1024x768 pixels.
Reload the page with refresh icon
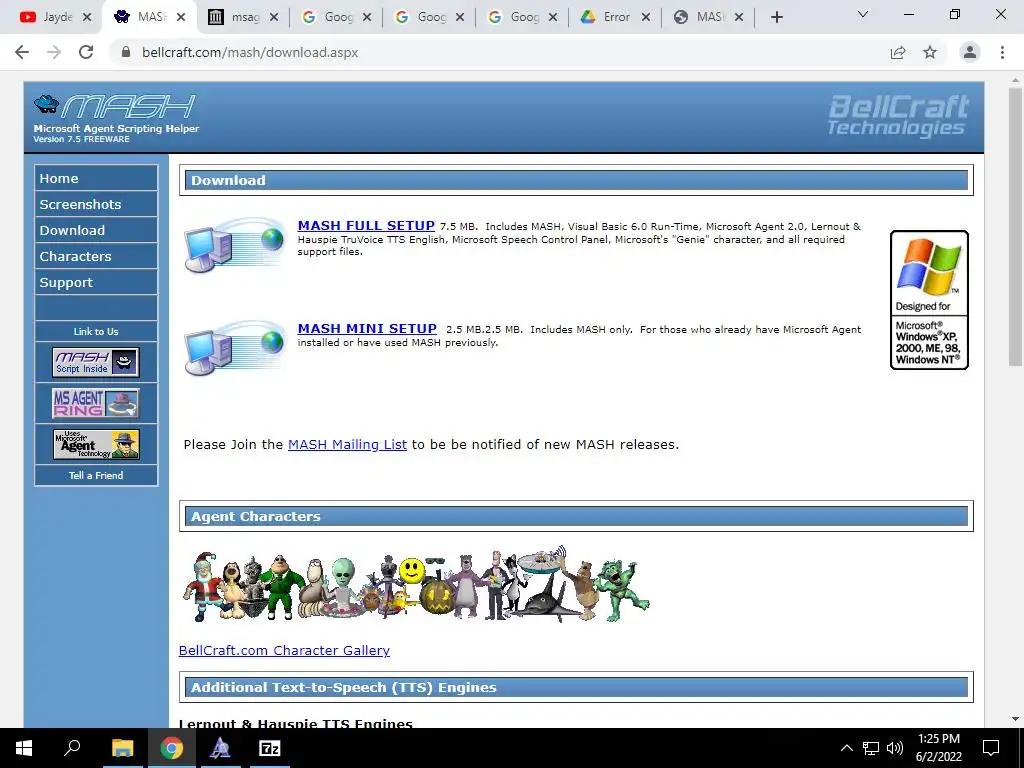pos(86,52)
